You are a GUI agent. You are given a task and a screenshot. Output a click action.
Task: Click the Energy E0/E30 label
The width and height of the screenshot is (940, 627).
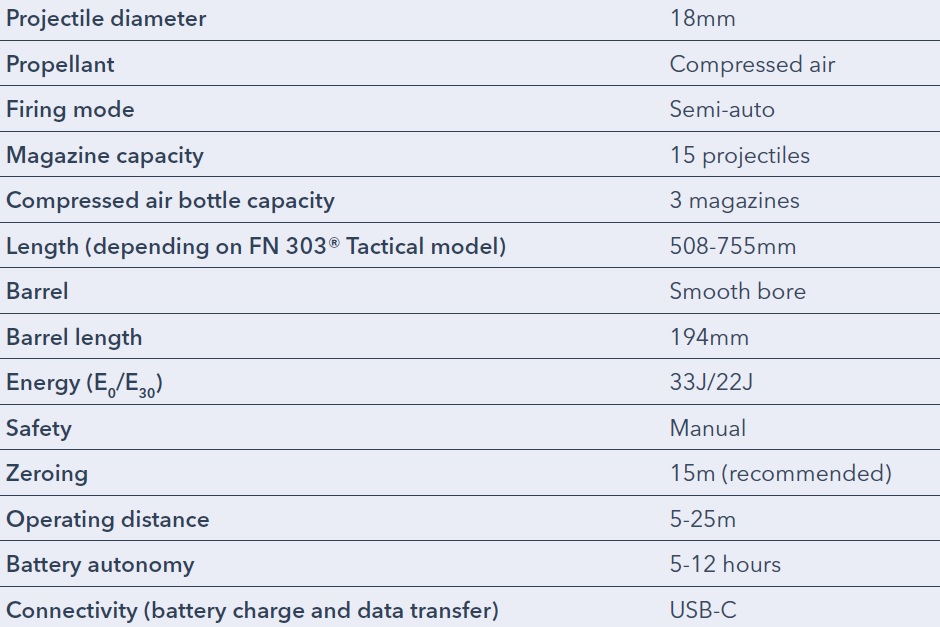[85, 384]
